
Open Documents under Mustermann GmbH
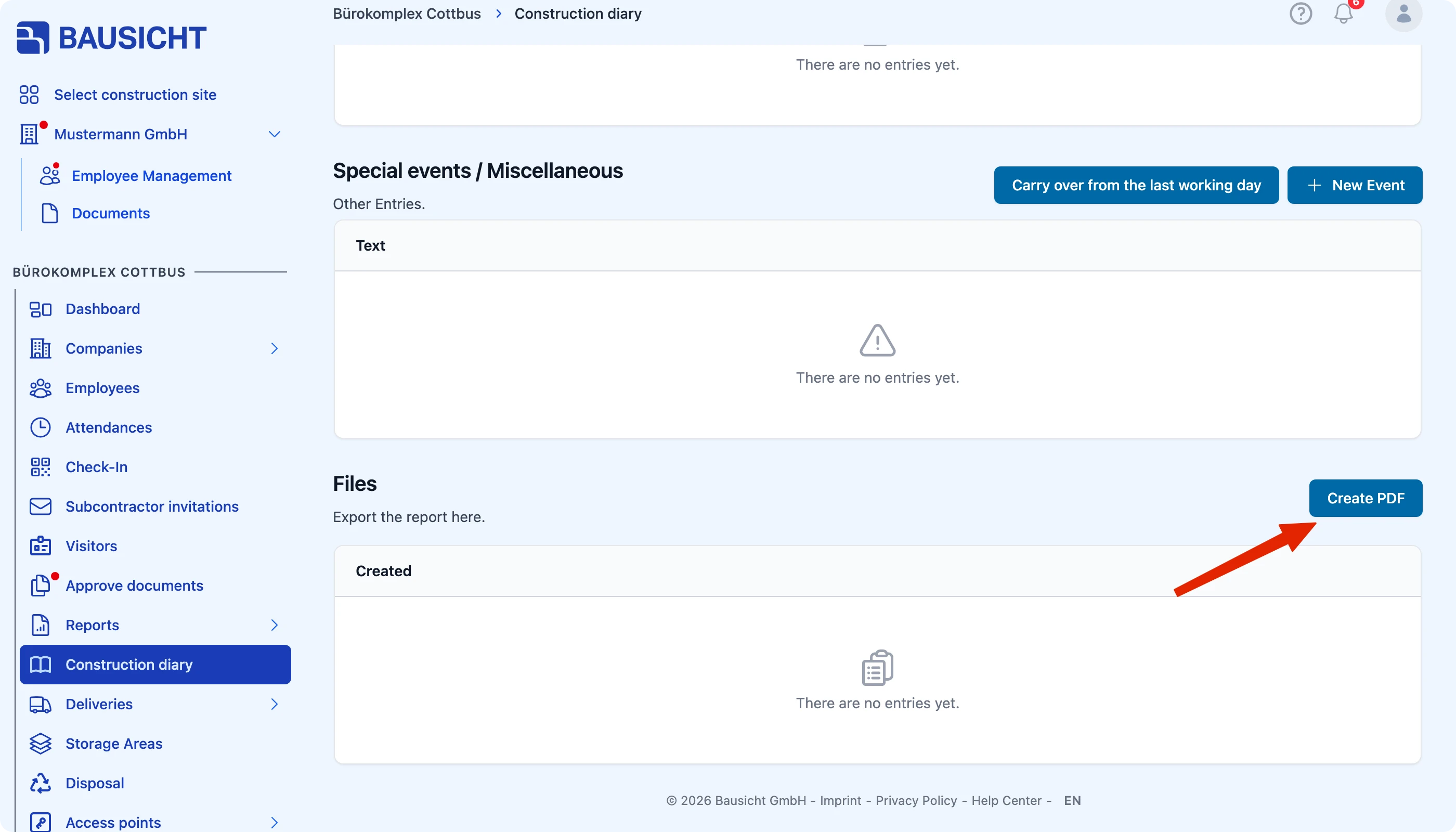tap(111, 213)
